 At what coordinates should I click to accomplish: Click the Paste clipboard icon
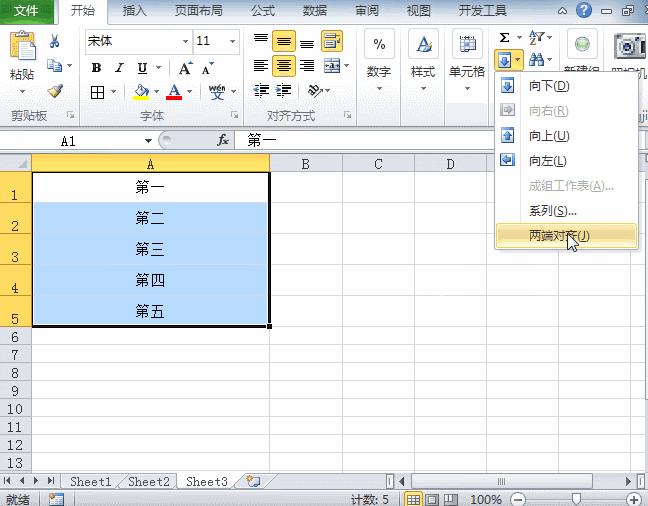(22, 45)
